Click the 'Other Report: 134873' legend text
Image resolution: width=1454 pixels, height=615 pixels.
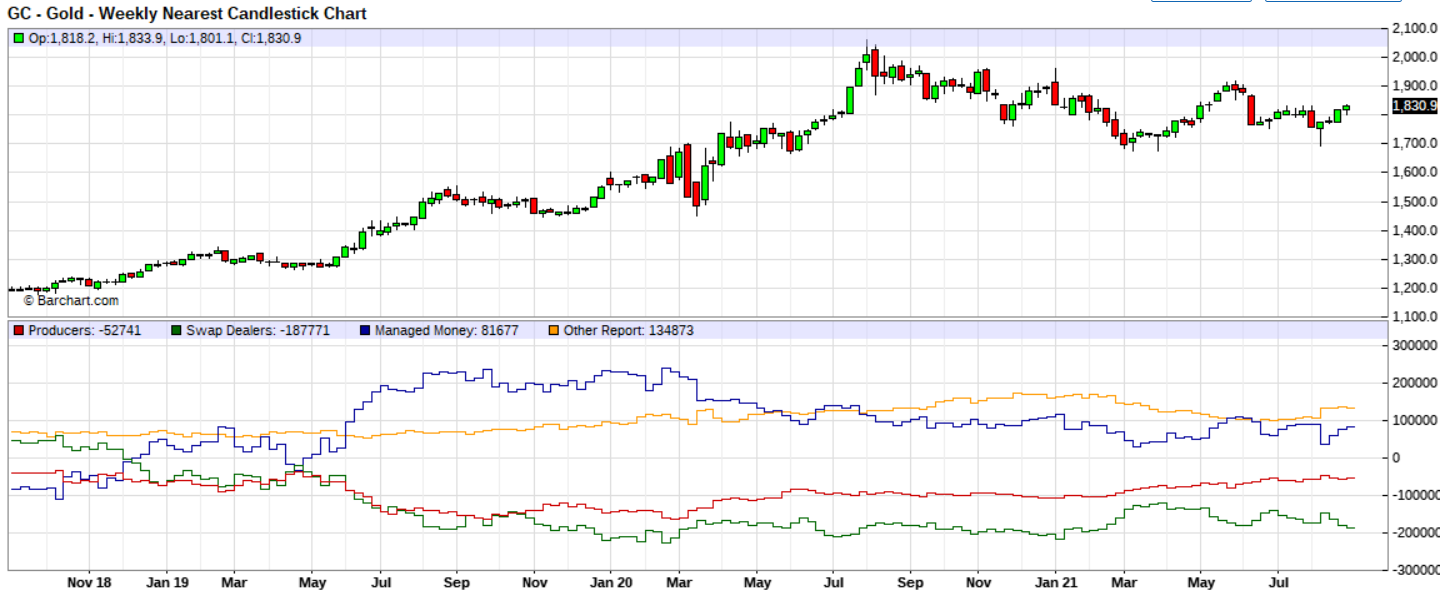(x=628, y=330)
